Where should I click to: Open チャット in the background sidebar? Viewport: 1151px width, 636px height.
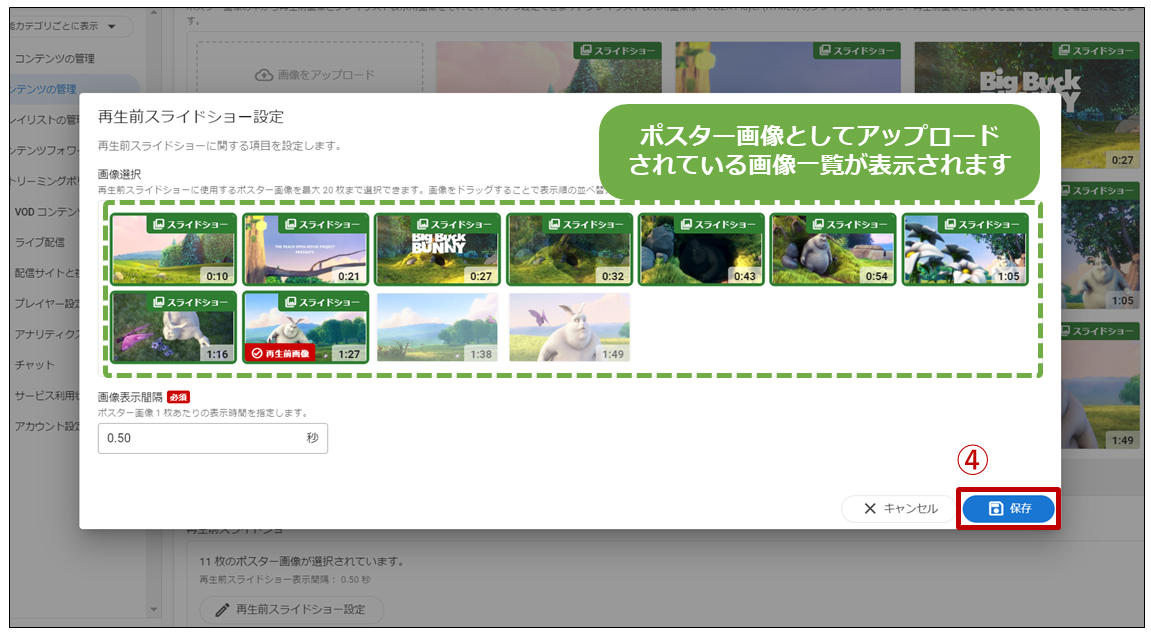coord(35,365)
